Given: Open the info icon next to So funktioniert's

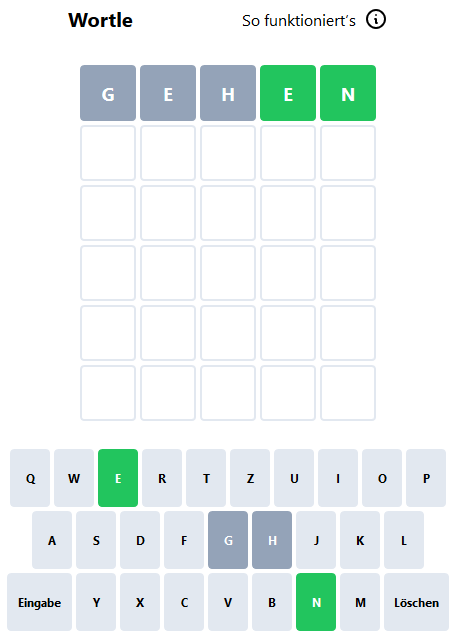Looking at the screenshot, I should click(376, 19).
